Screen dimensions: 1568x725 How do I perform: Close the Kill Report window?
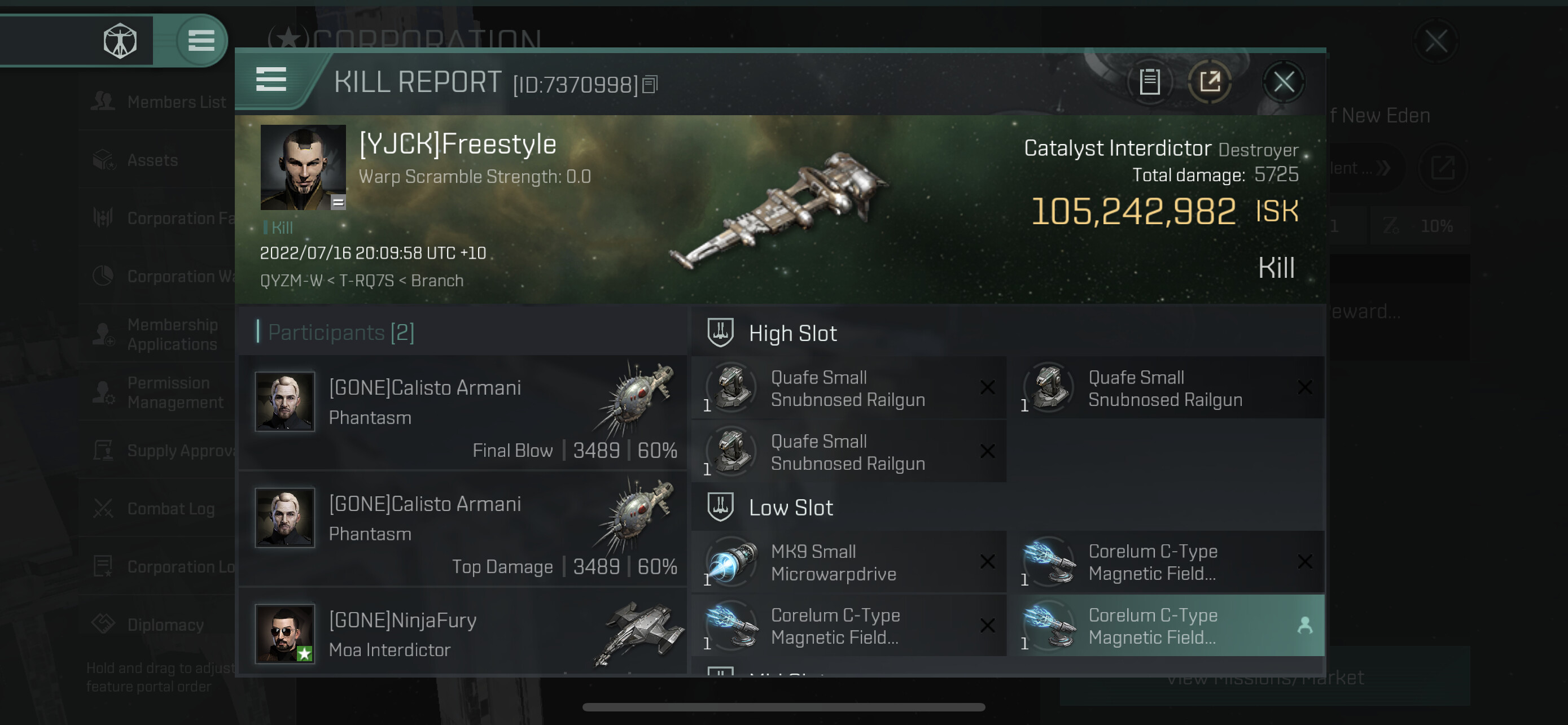1284,81
